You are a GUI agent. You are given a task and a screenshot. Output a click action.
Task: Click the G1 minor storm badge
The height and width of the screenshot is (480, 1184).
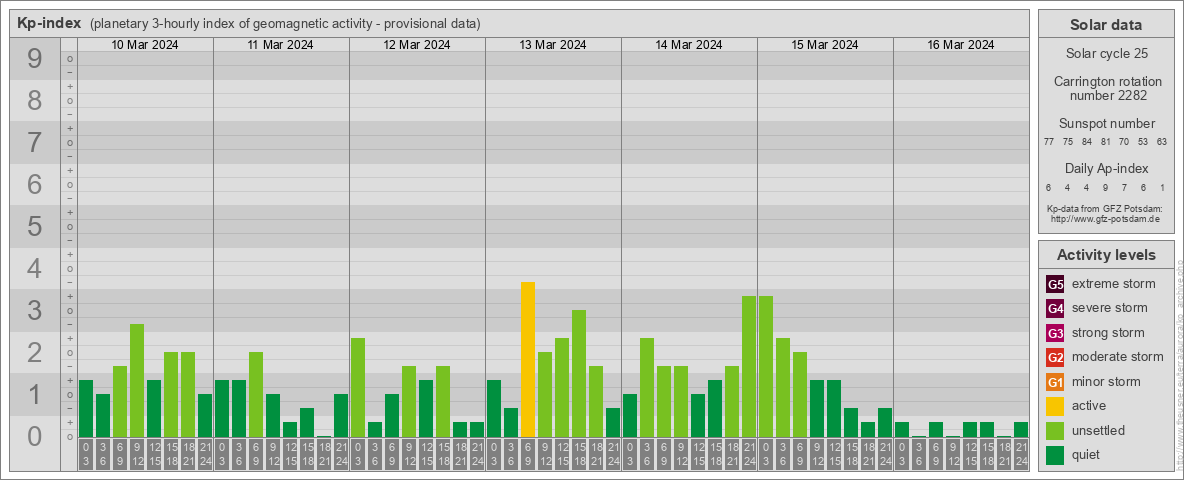point(1055,382)
